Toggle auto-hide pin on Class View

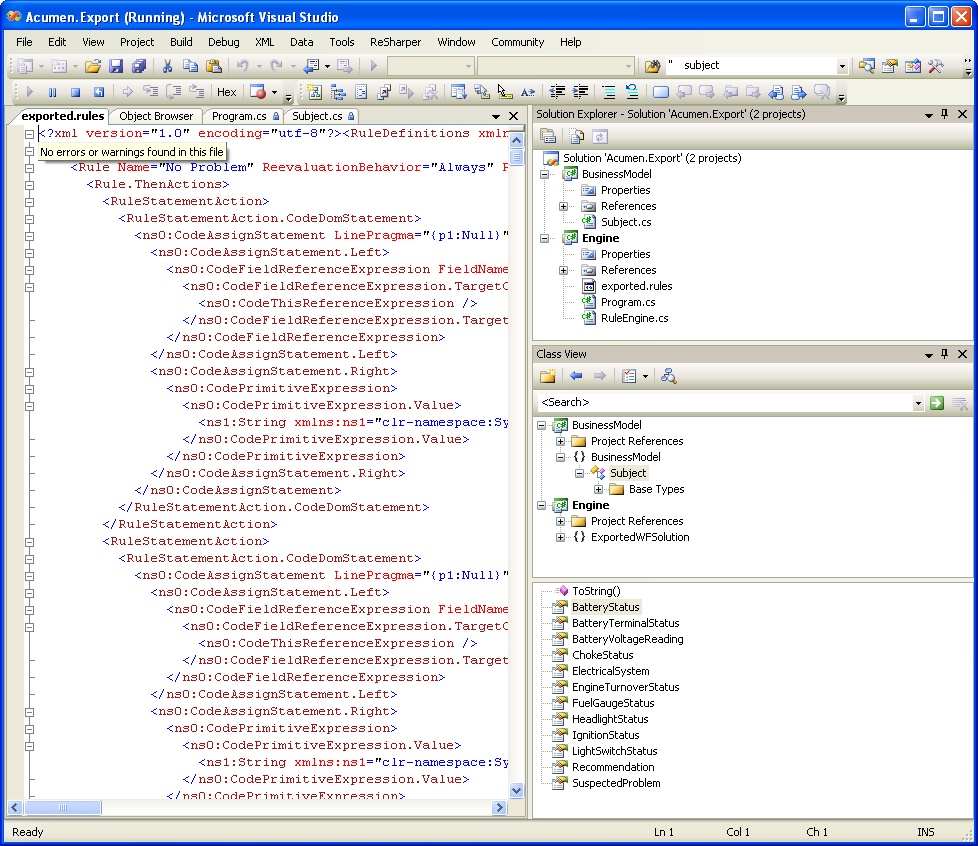tap(944, 354)
